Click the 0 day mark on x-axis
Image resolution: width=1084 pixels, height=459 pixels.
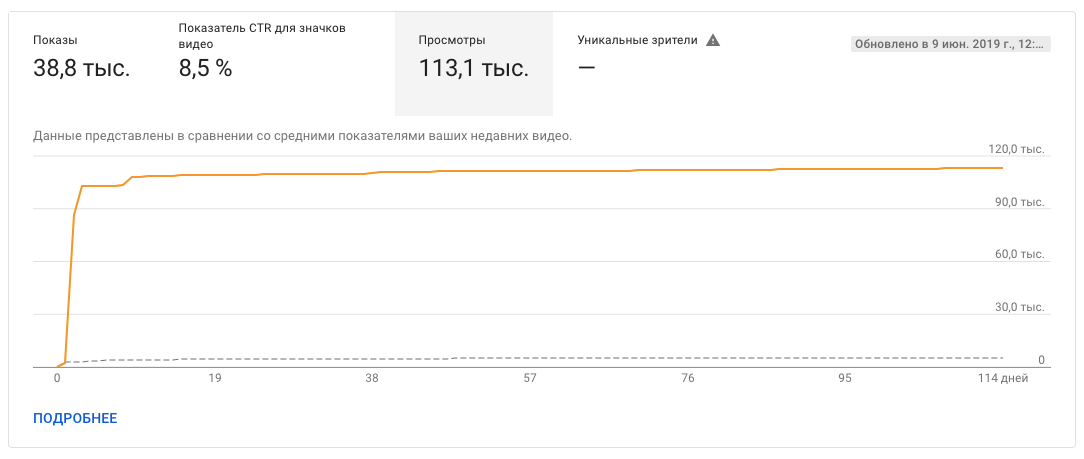(57, 379)
